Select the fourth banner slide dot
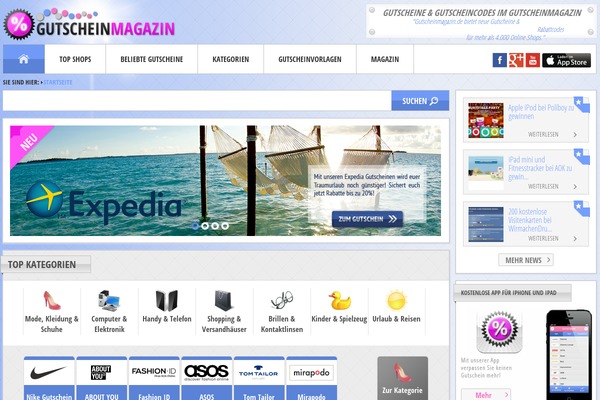This screenshot has height=400, width=600. [x=225, y=226]
